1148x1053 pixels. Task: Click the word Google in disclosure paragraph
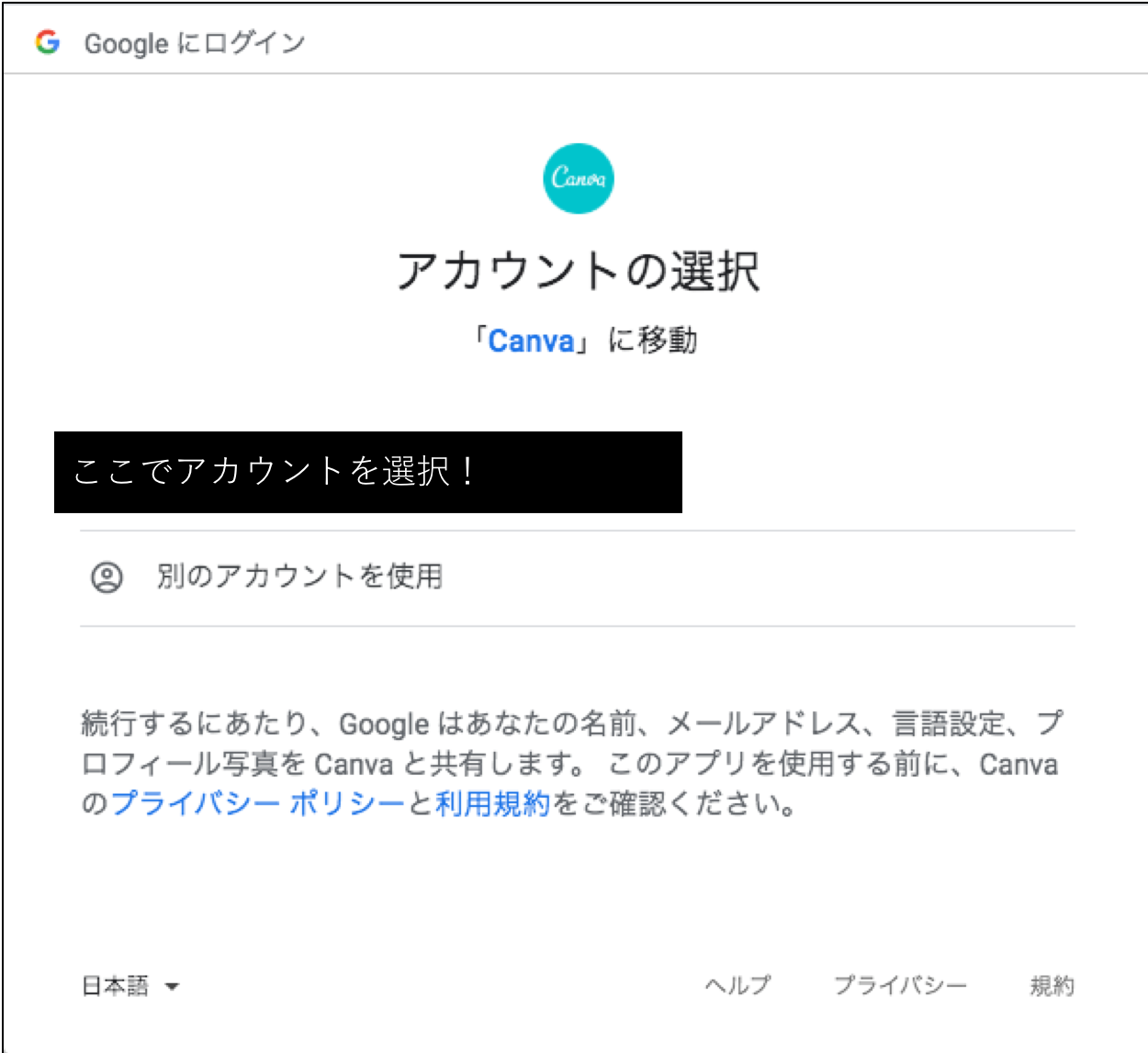(x=384, y=724)
